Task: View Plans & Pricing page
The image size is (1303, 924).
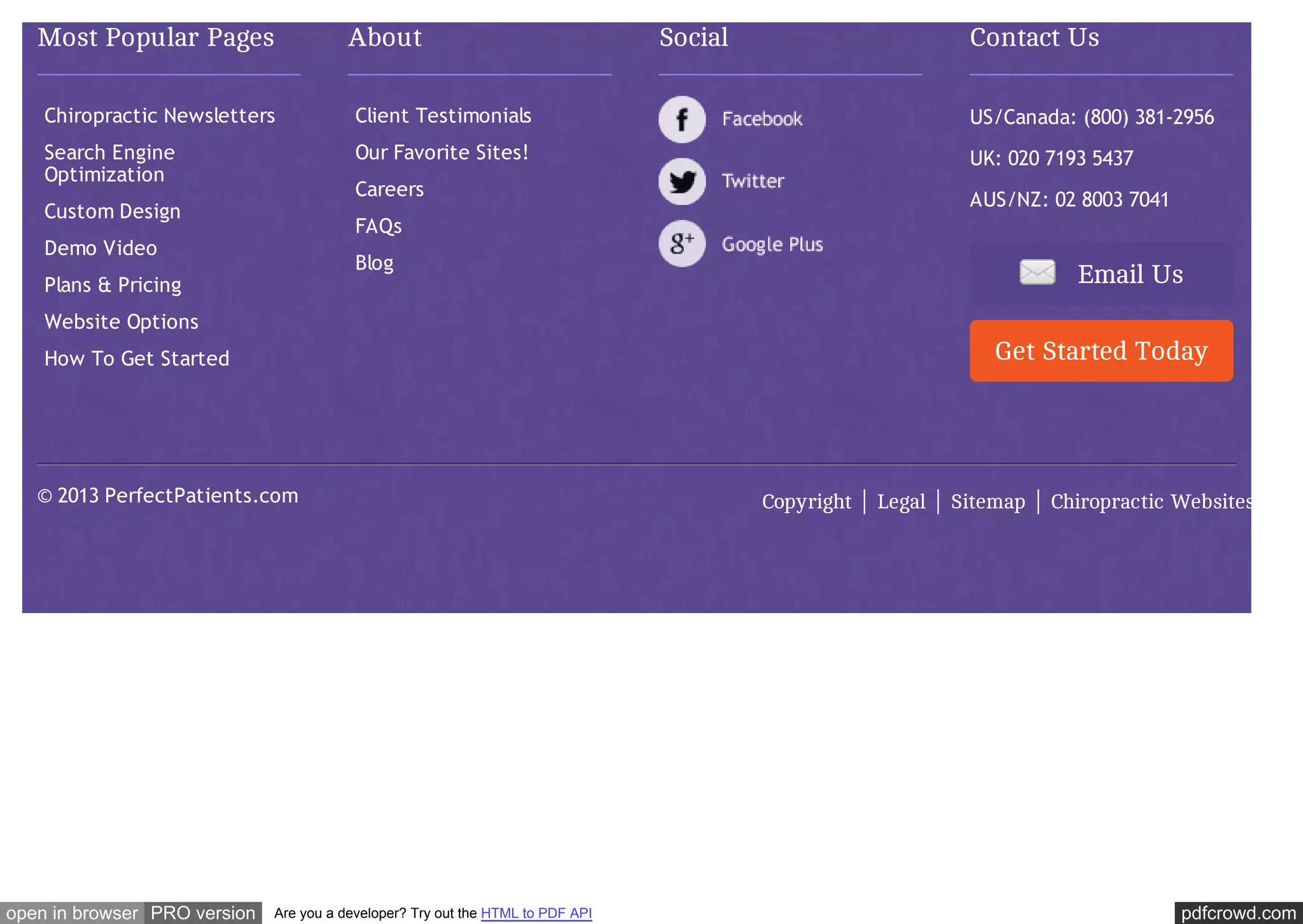Action: [113, 286]
